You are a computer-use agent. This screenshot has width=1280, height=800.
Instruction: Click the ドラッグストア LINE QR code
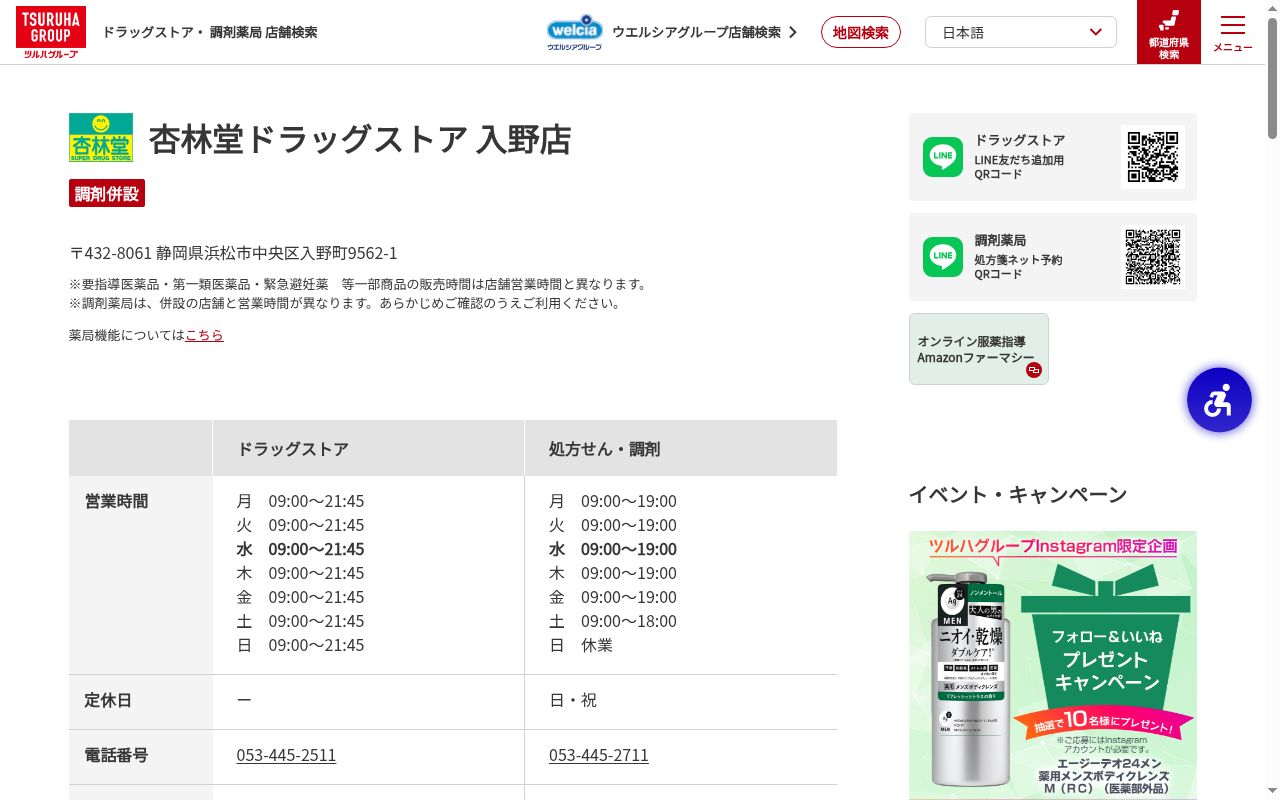[1153, 157]
